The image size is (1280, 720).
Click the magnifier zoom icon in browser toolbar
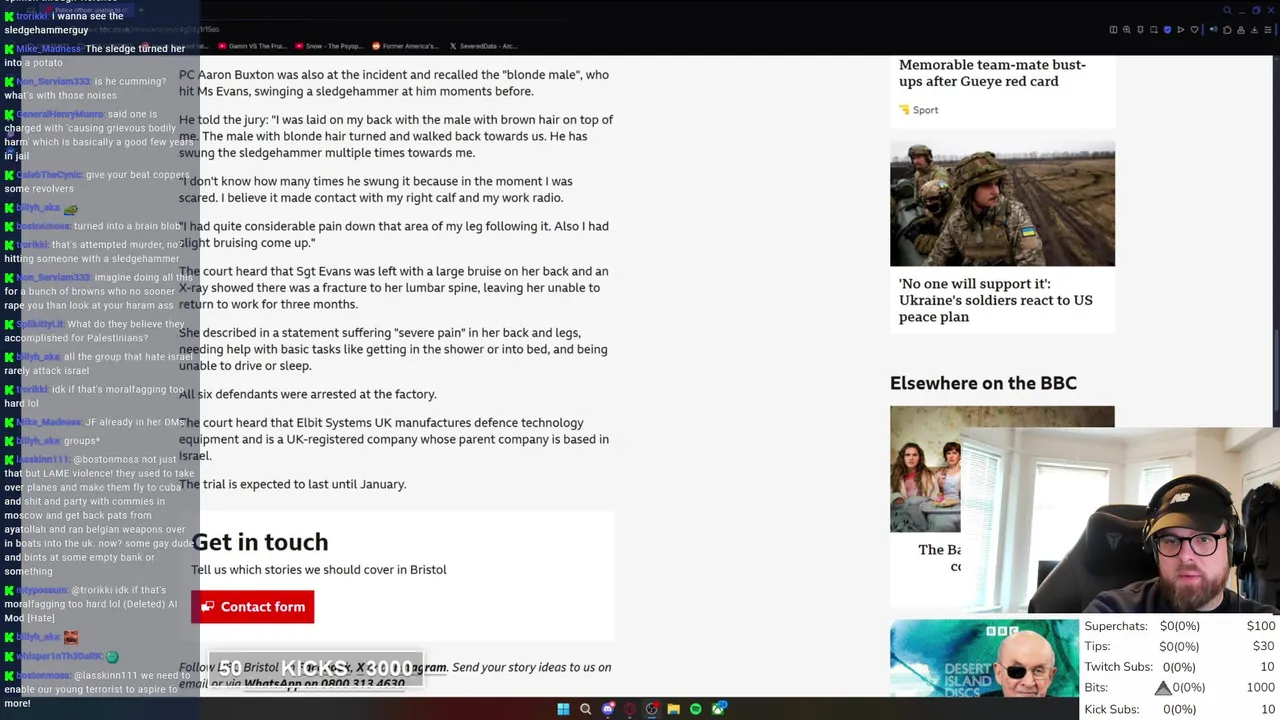1127,30
